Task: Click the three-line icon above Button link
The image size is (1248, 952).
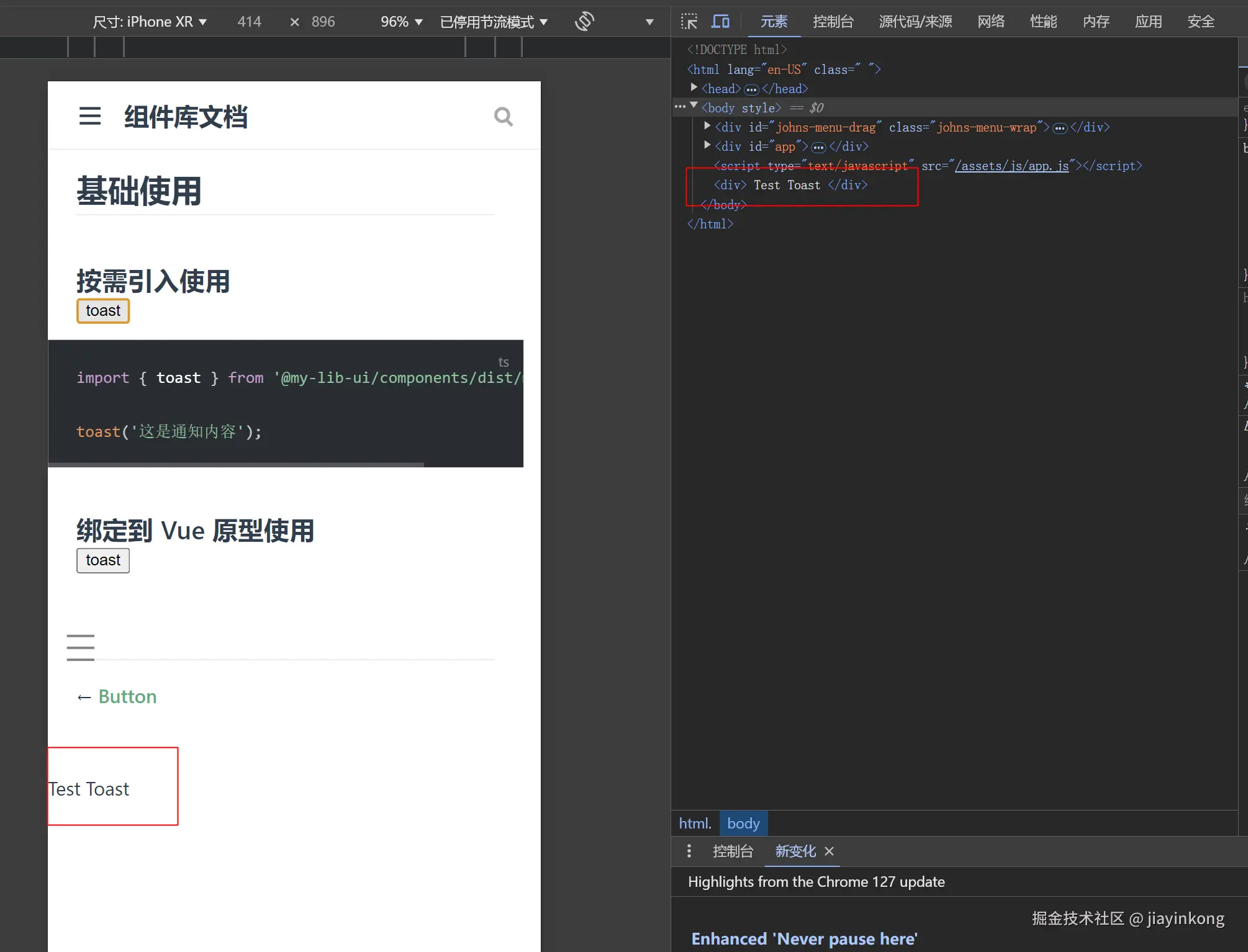Action: [81, 647]
